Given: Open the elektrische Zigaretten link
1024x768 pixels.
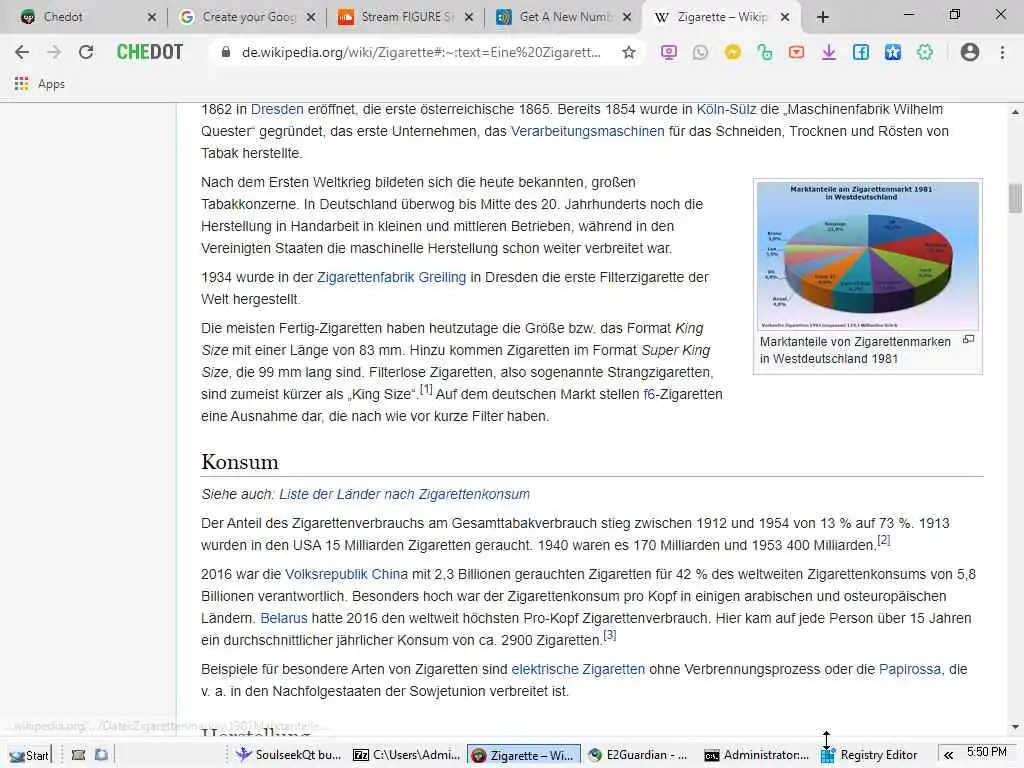Looking at the screenshot, I should (578, 669).
